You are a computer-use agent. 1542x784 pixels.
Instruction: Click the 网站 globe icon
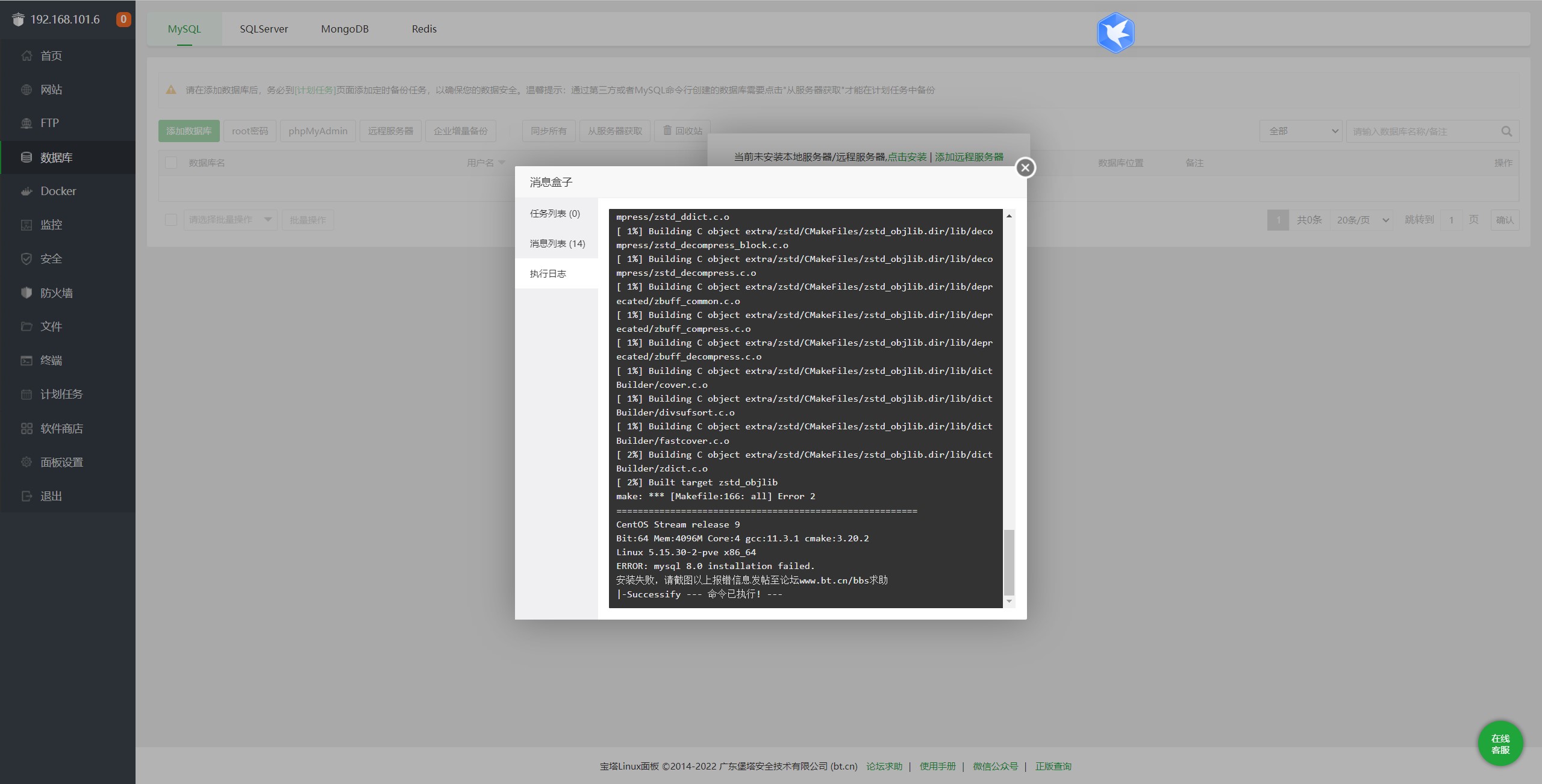27,90
